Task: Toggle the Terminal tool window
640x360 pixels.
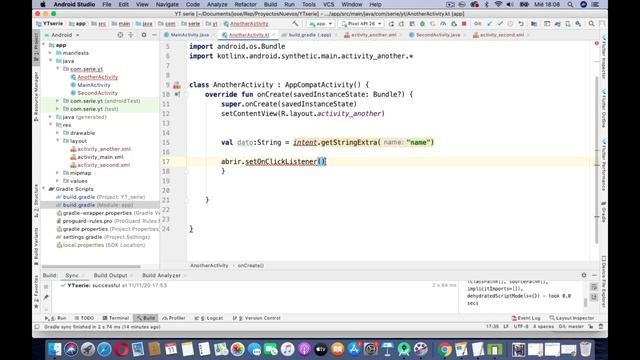Action: point(116,318)
